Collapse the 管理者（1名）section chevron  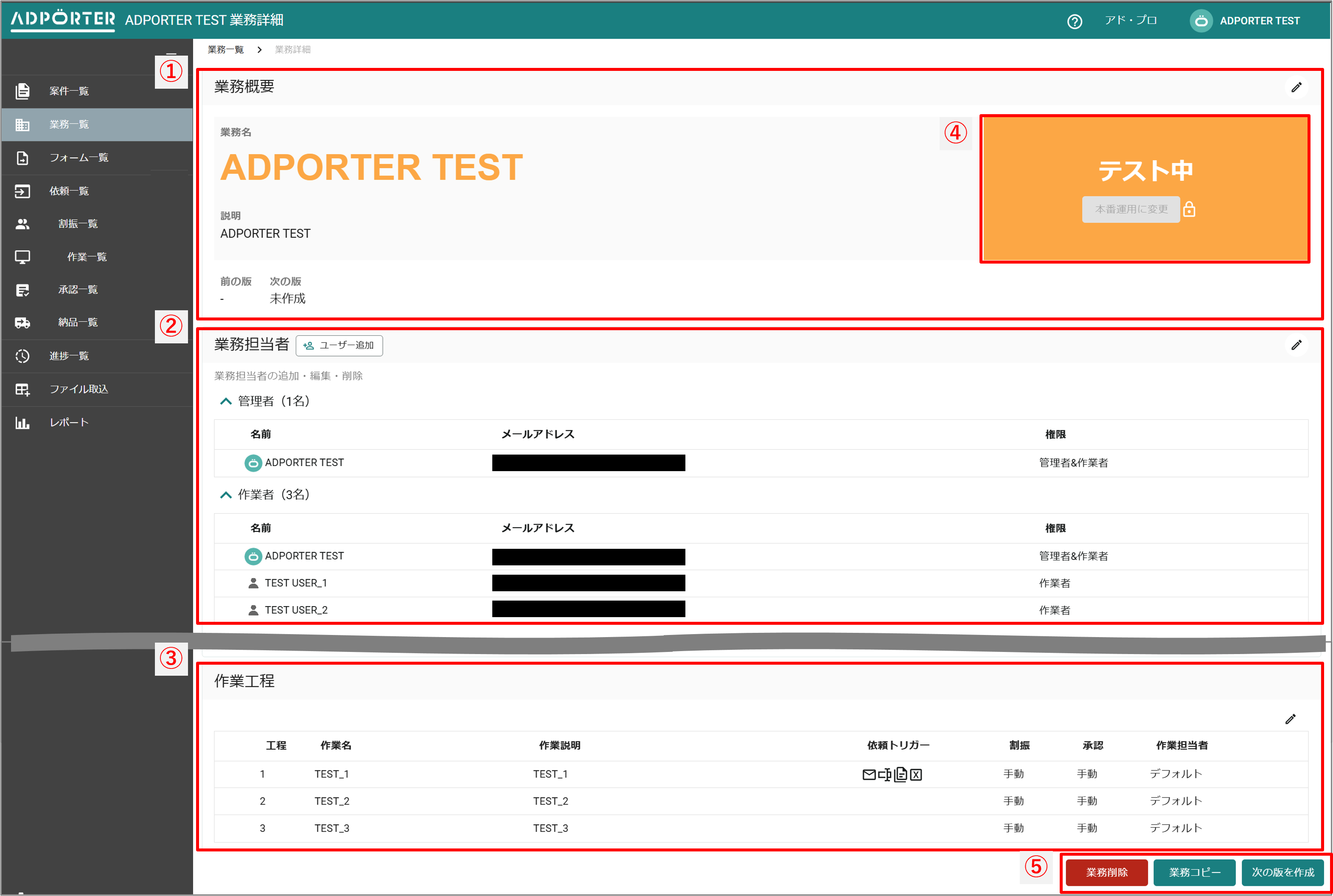[226, 401]
